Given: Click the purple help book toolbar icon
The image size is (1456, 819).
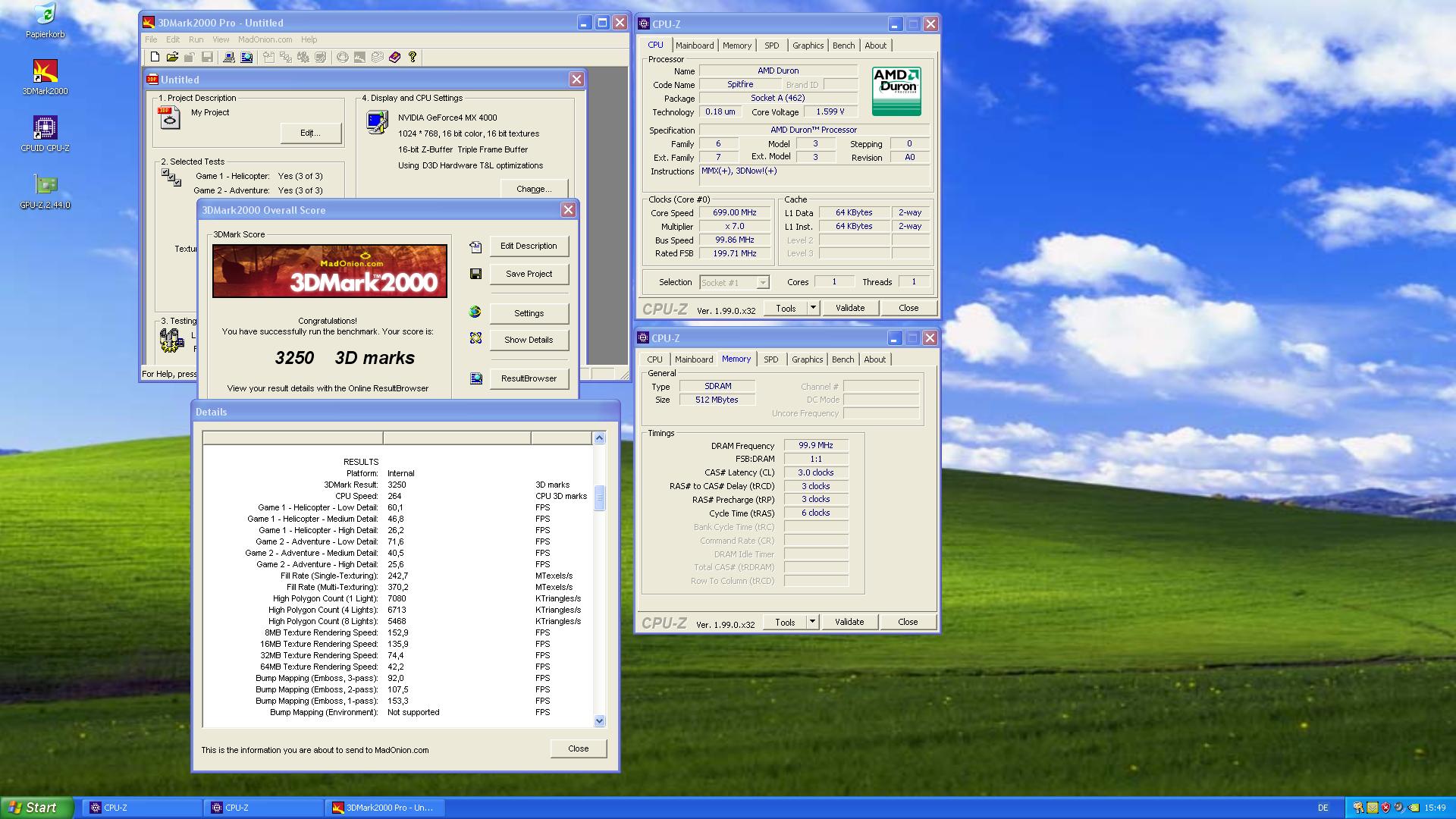Looking at the screenshot, I should click(x=394, y=57).
